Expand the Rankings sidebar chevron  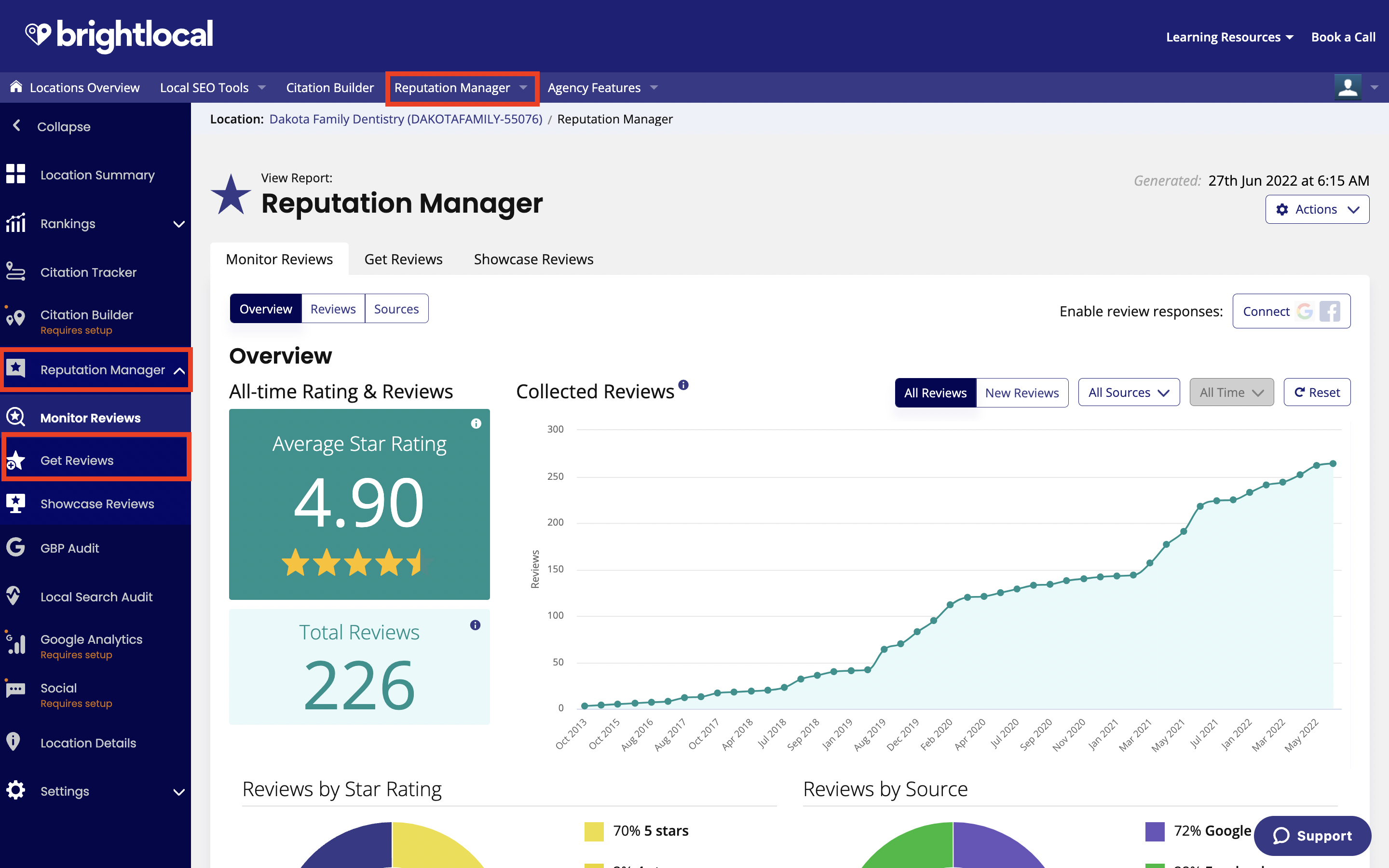point(179,224)
